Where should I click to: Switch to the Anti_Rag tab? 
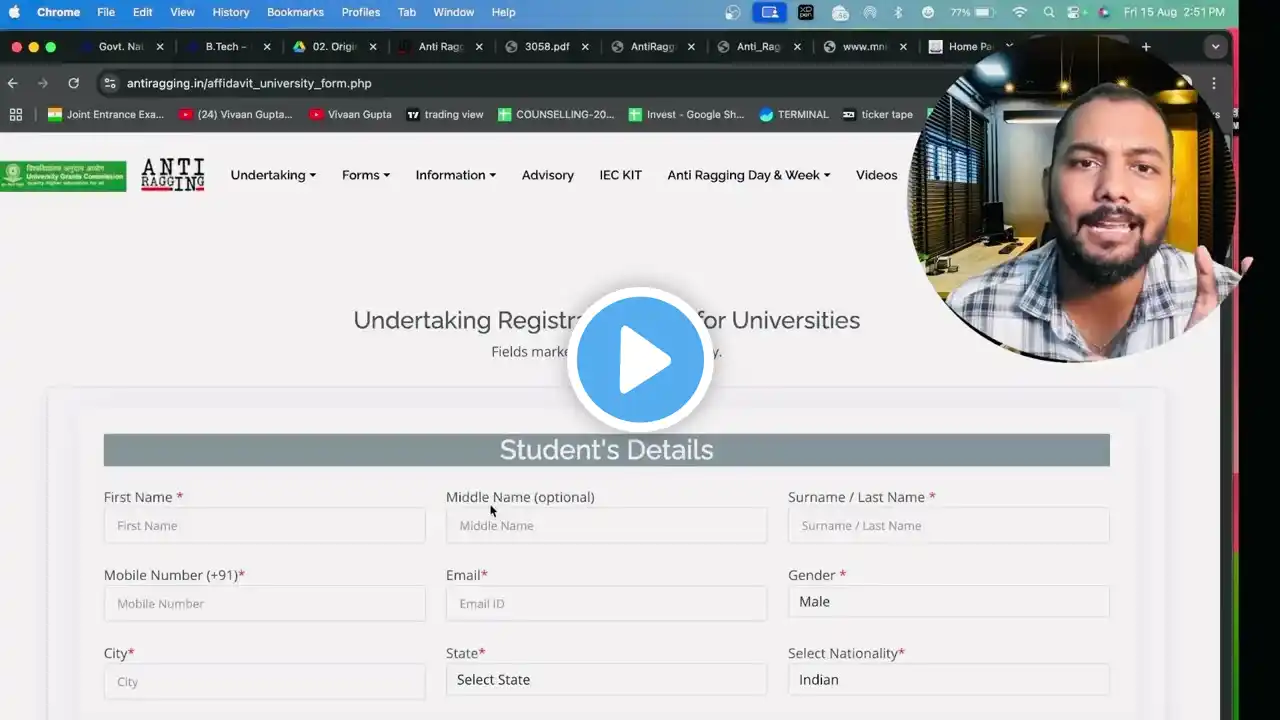(x=758, y=46)
